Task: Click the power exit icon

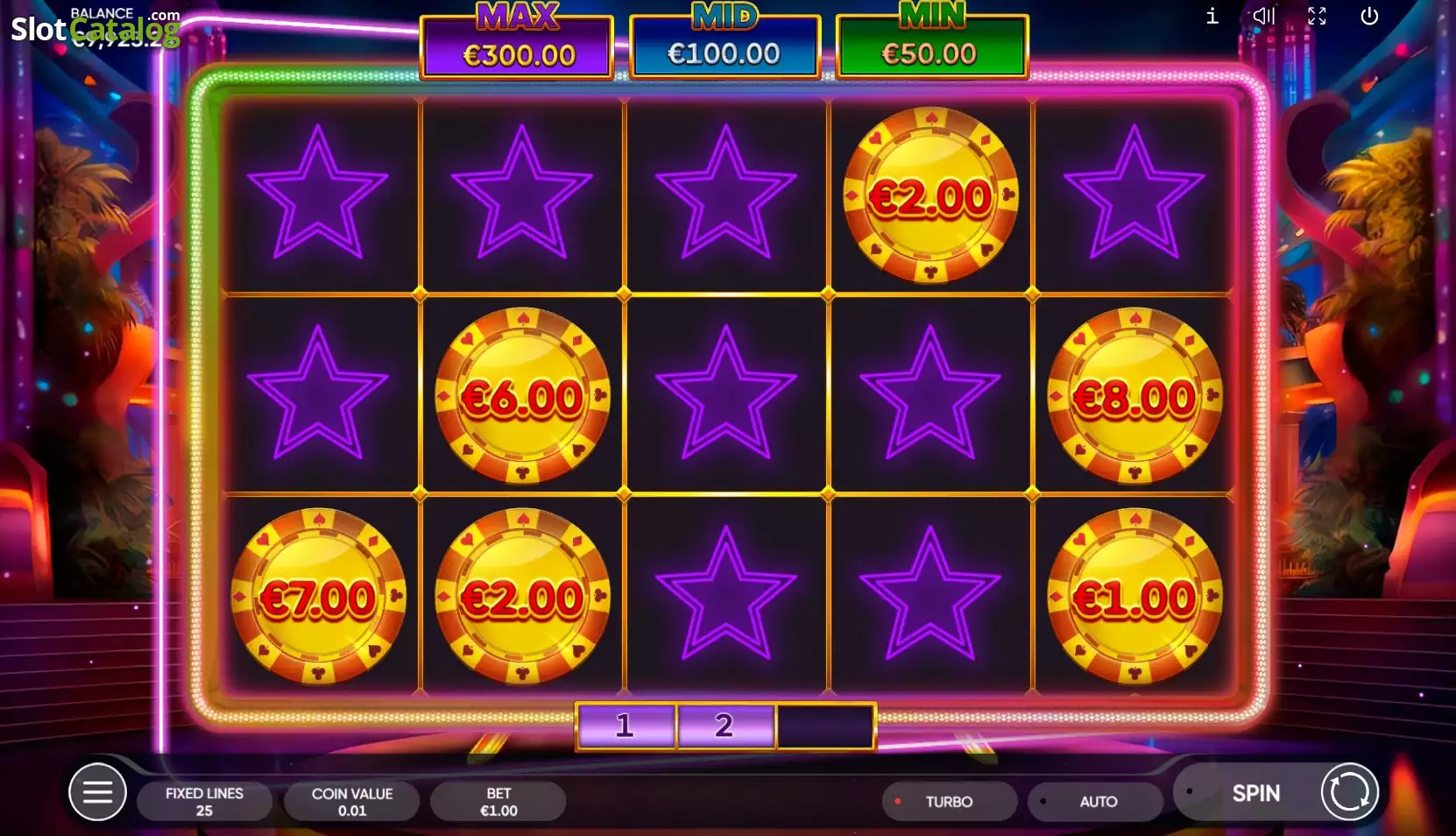Action: (x=1369, y=16)
